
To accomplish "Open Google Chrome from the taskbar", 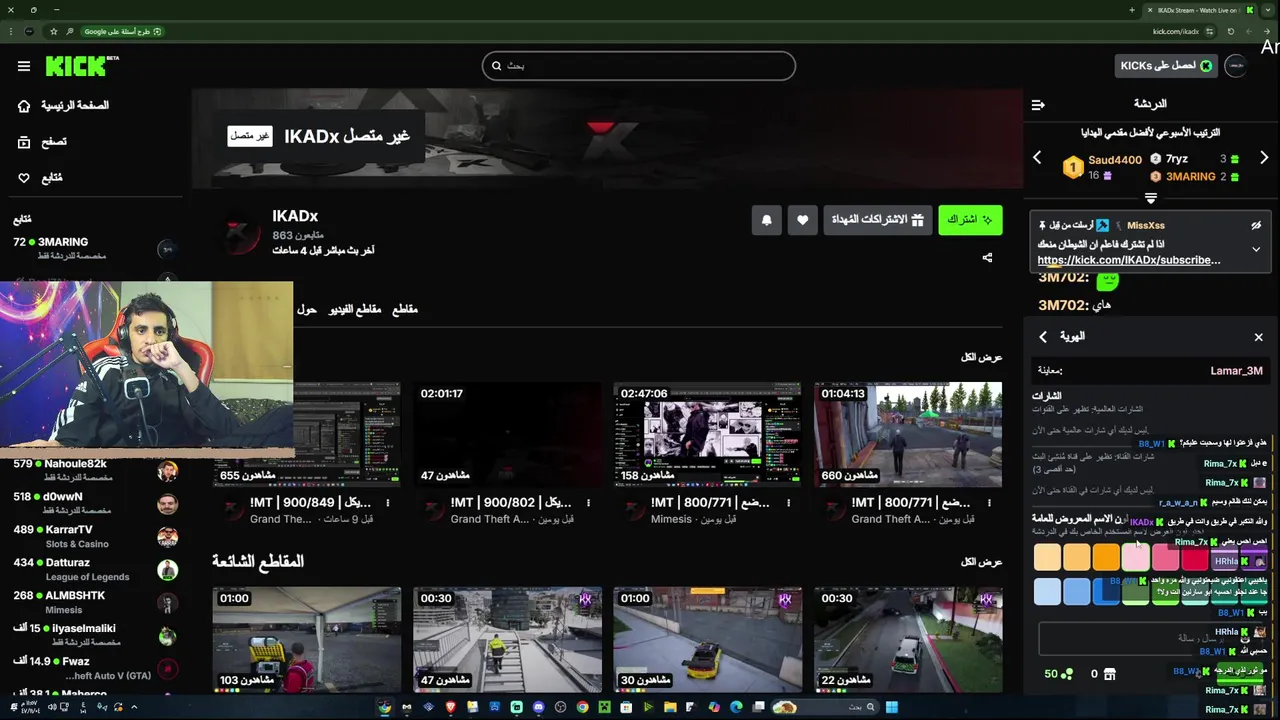I will (x=582, y=707).
